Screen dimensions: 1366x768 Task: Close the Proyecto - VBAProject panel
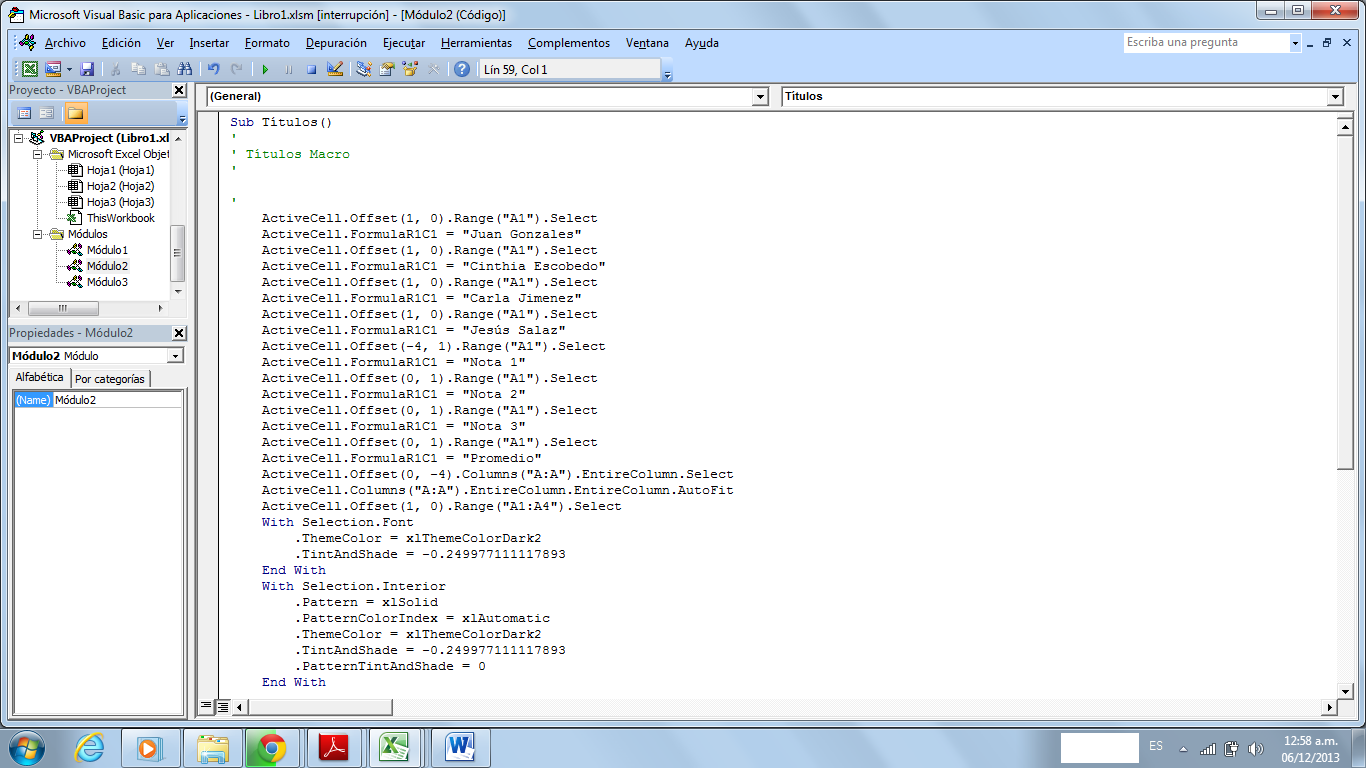point(179,90)
